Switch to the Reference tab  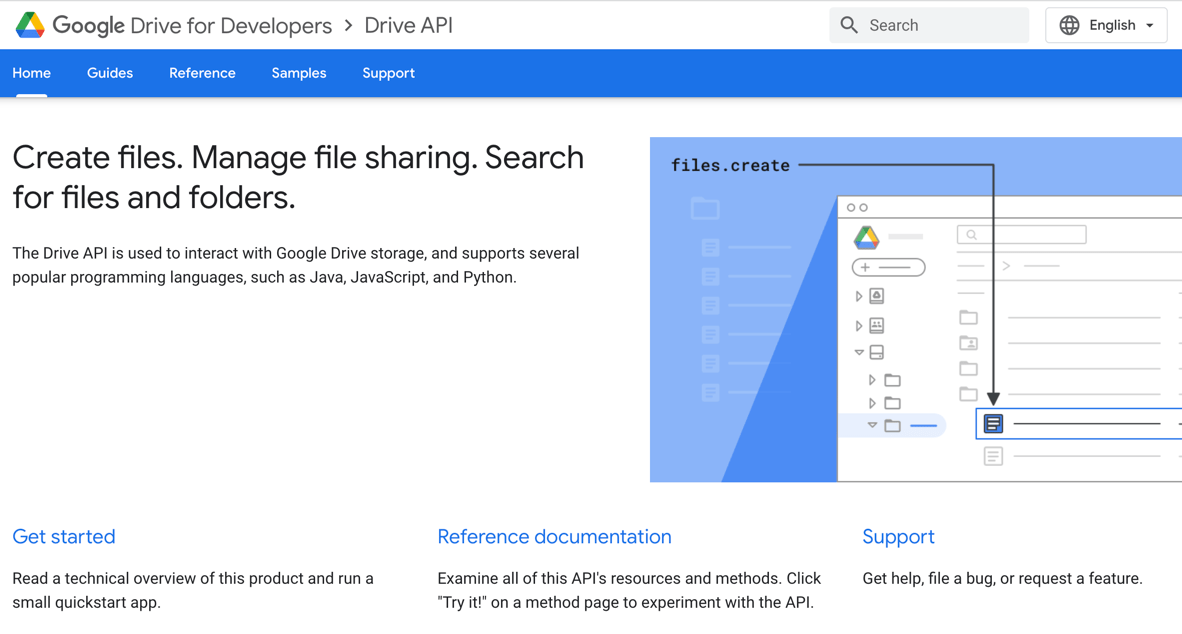[202, 73]
